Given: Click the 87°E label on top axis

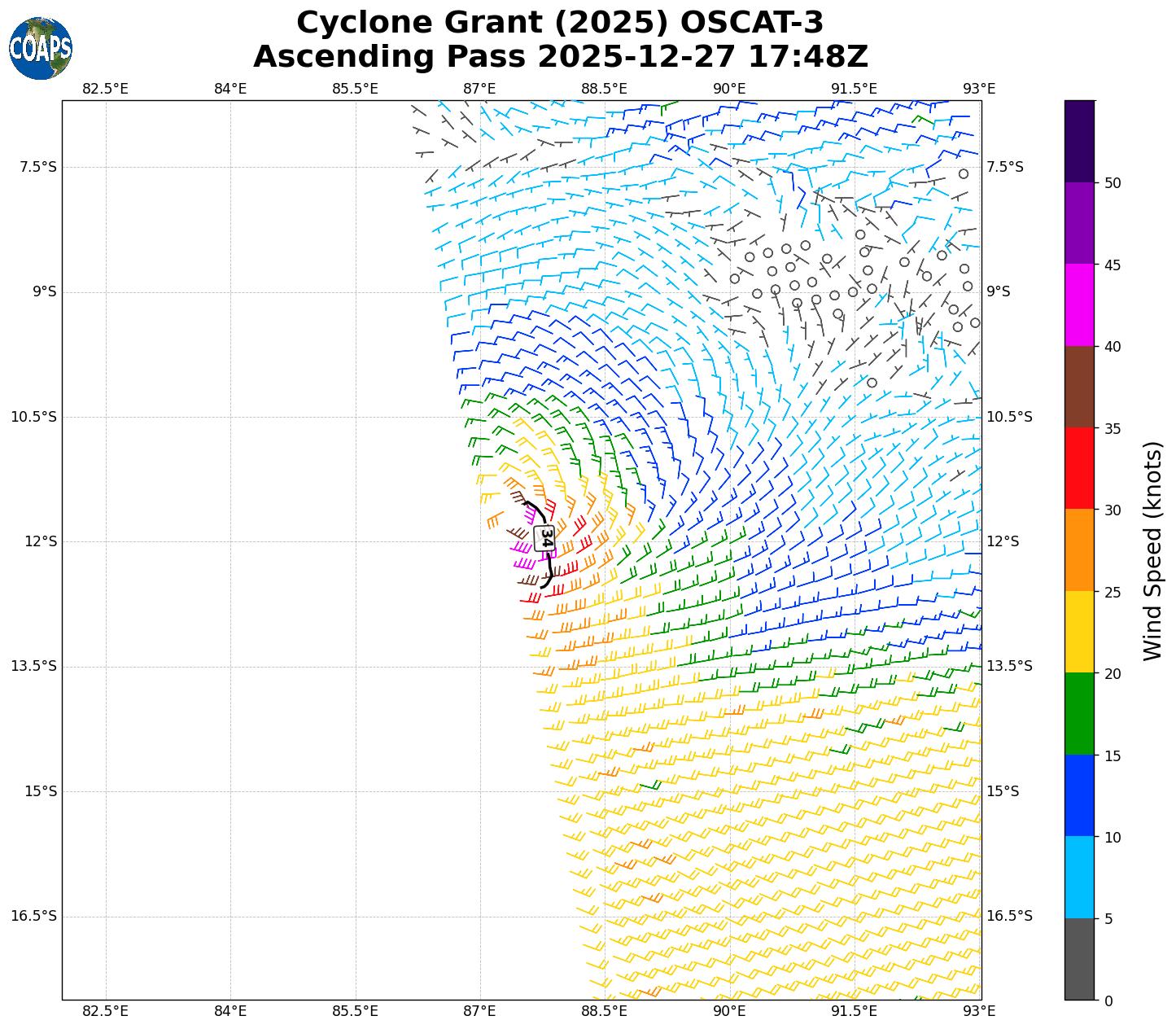Looking at the screenshot, I should (479, 88).
